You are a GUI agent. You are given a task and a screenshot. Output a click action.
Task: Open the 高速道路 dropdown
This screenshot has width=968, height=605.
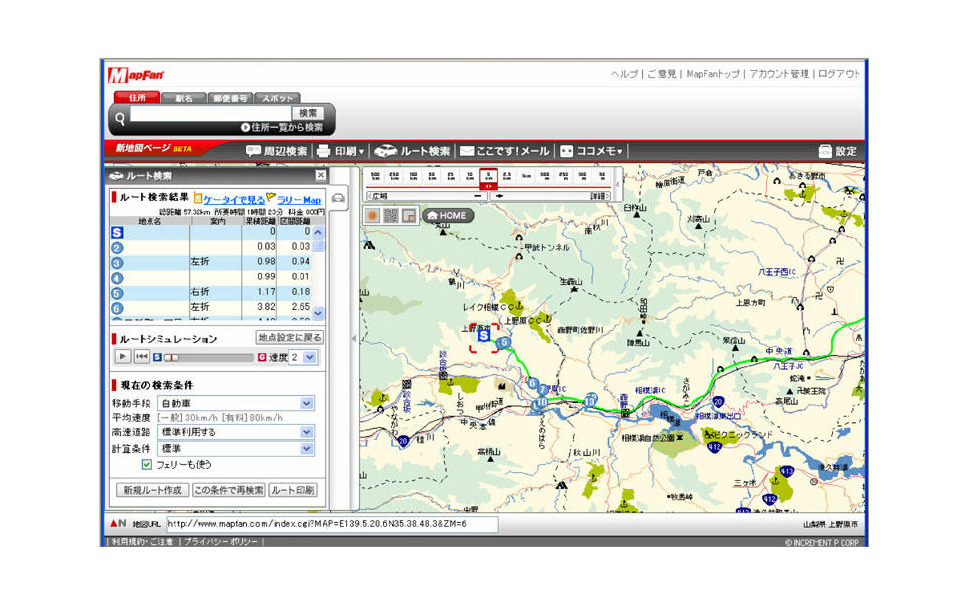[x=236, y=432]
